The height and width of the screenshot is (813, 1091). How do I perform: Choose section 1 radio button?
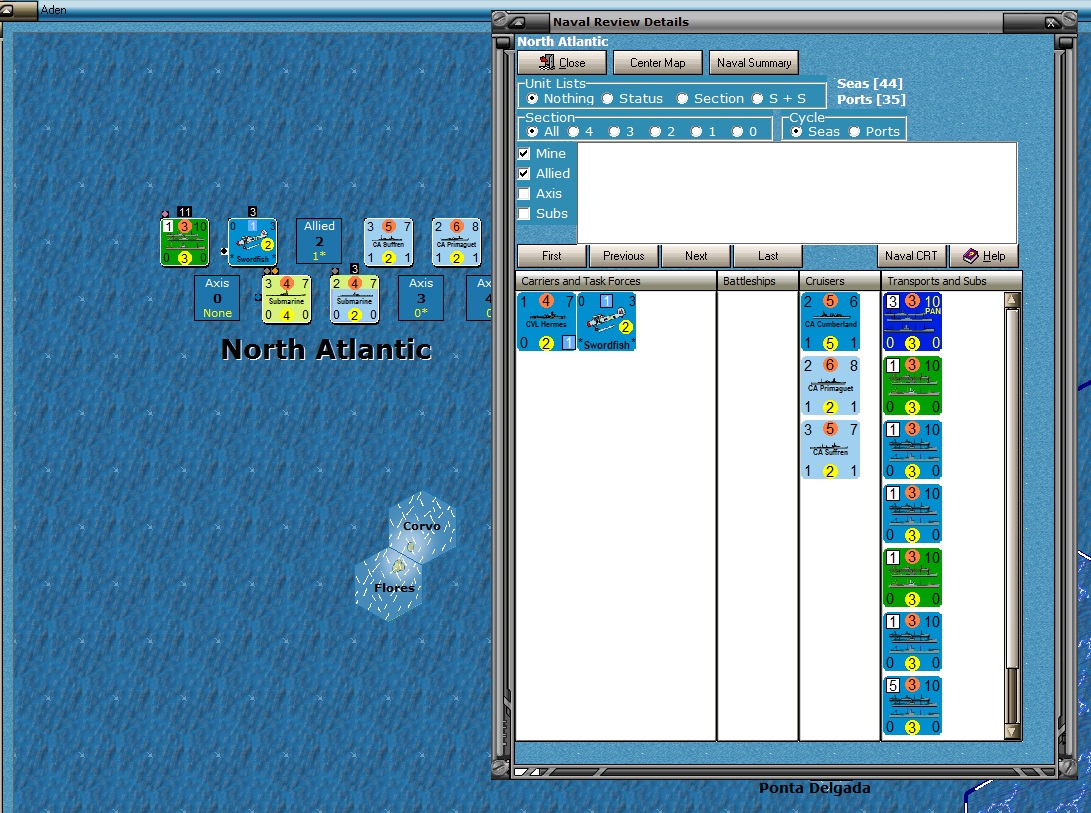click(703, 132)
